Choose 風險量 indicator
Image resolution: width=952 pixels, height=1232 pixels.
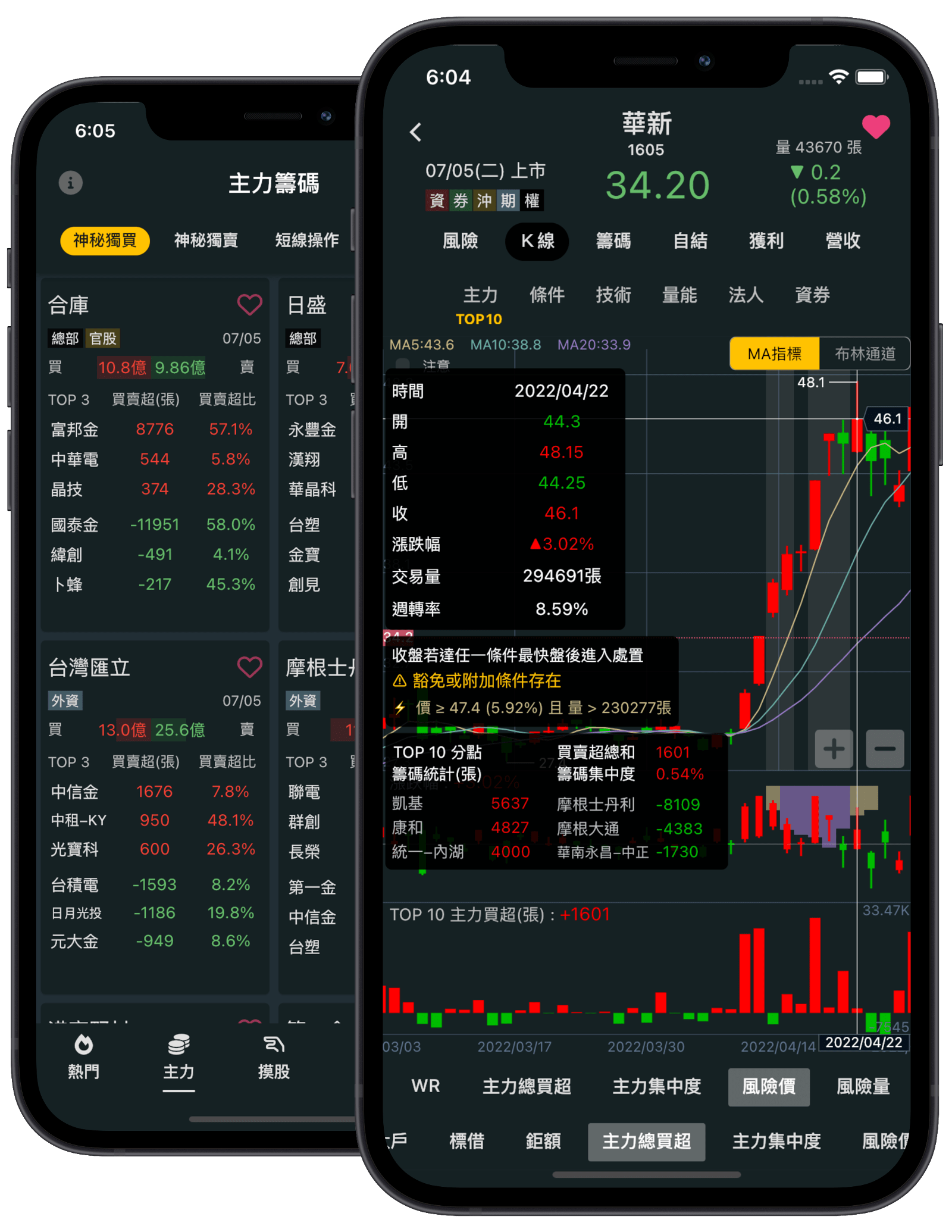[x=863, y=1086]
